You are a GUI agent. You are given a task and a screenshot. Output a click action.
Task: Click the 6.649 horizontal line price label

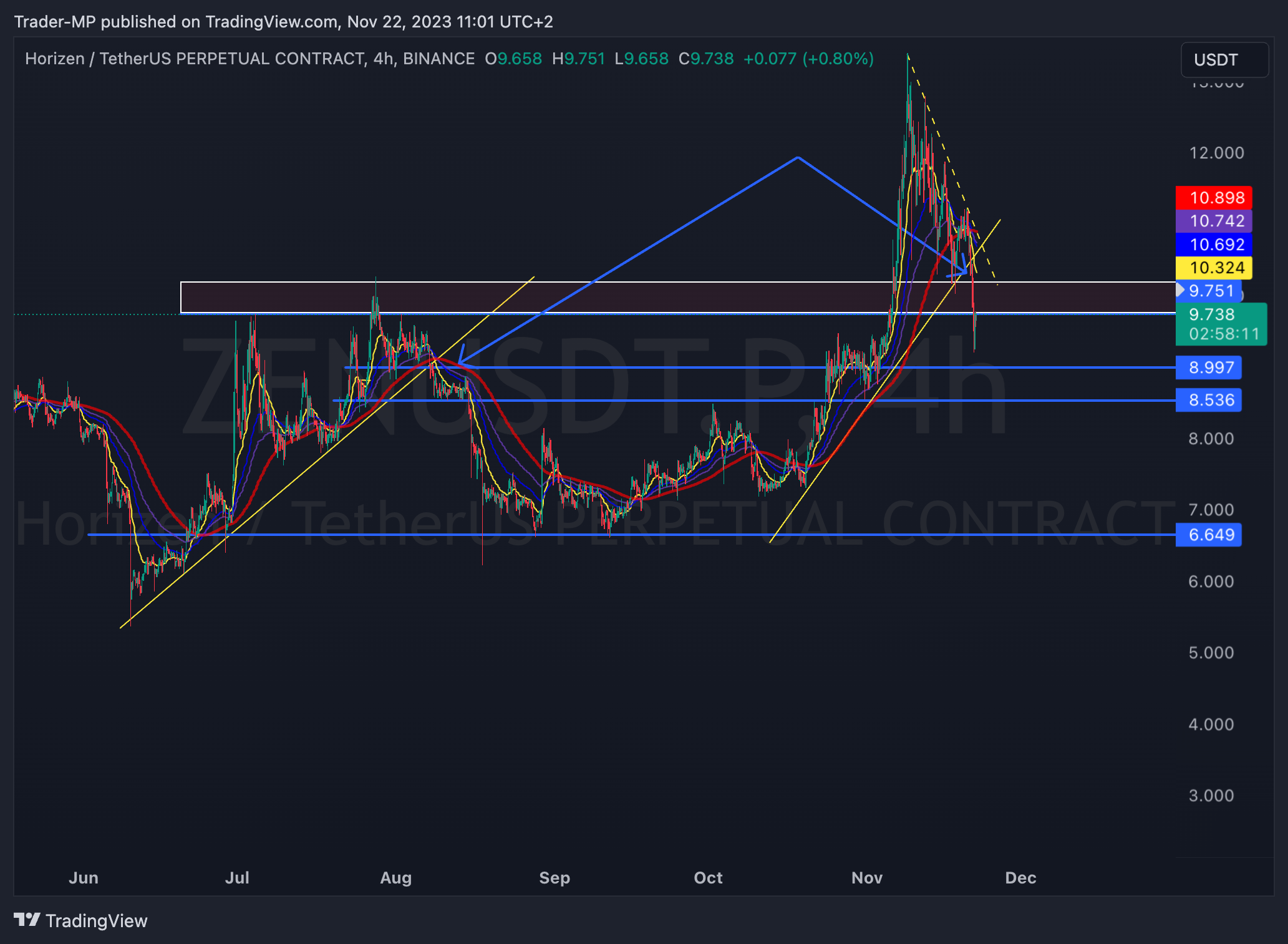[x=1209, y=535]
